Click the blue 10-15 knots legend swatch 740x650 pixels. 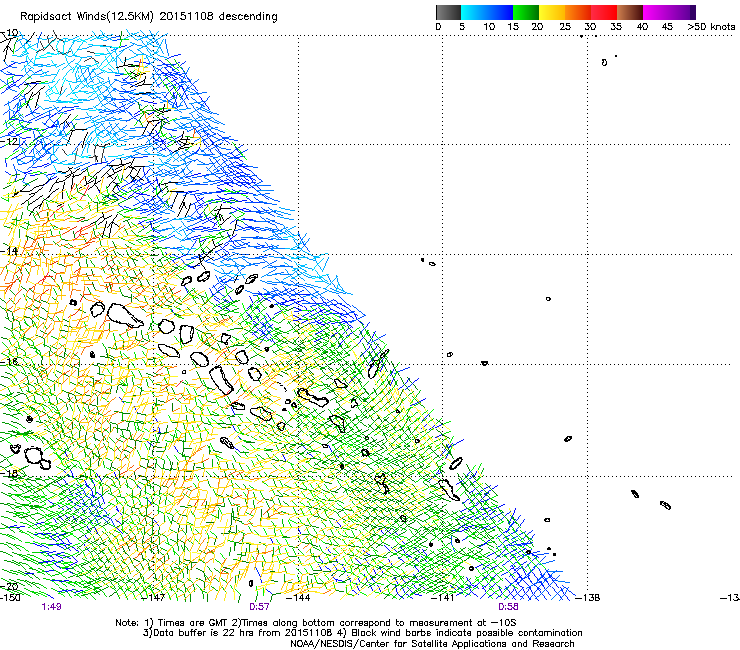pos(500,12)
